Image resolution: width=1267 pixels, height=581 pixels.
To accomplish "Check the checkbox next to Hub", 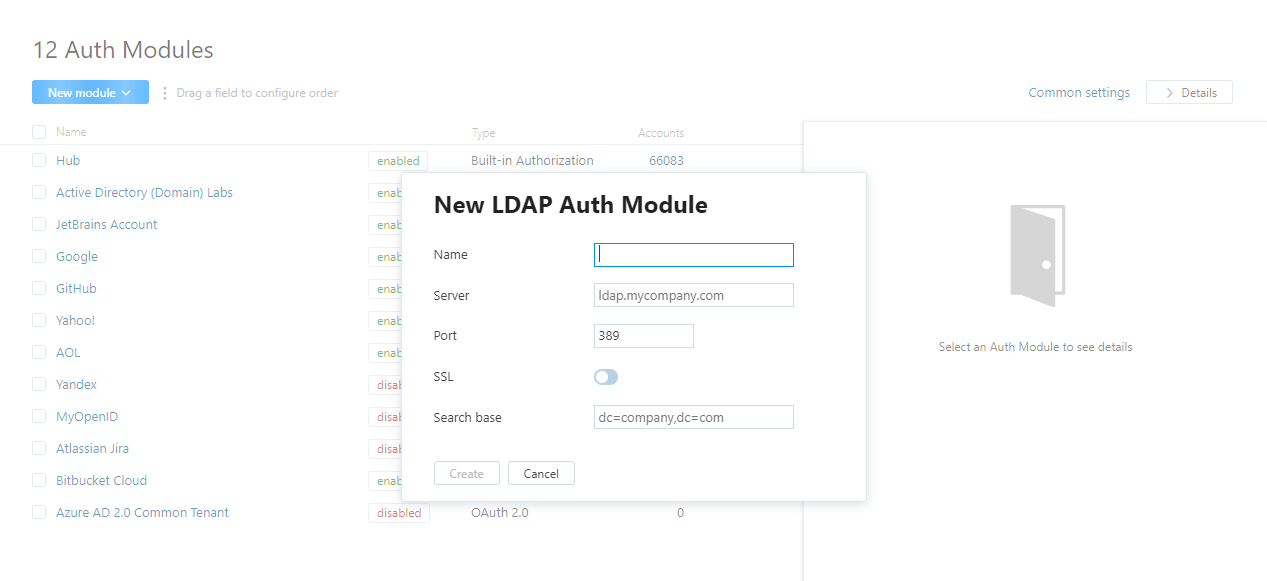I will [38, 160].
